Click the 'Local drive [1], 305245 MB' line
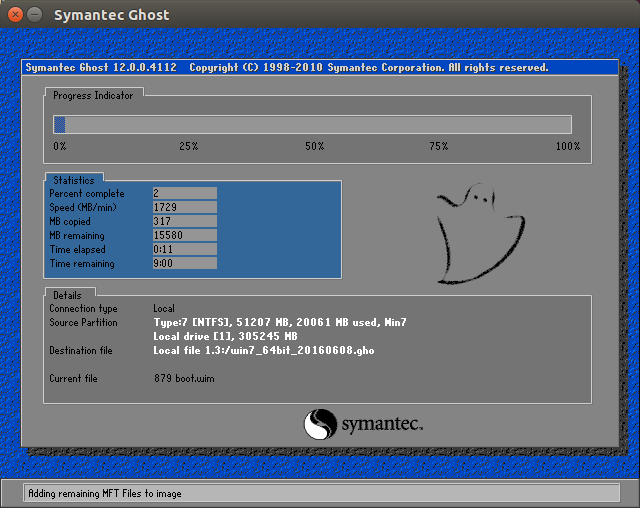 pos(225,336)
